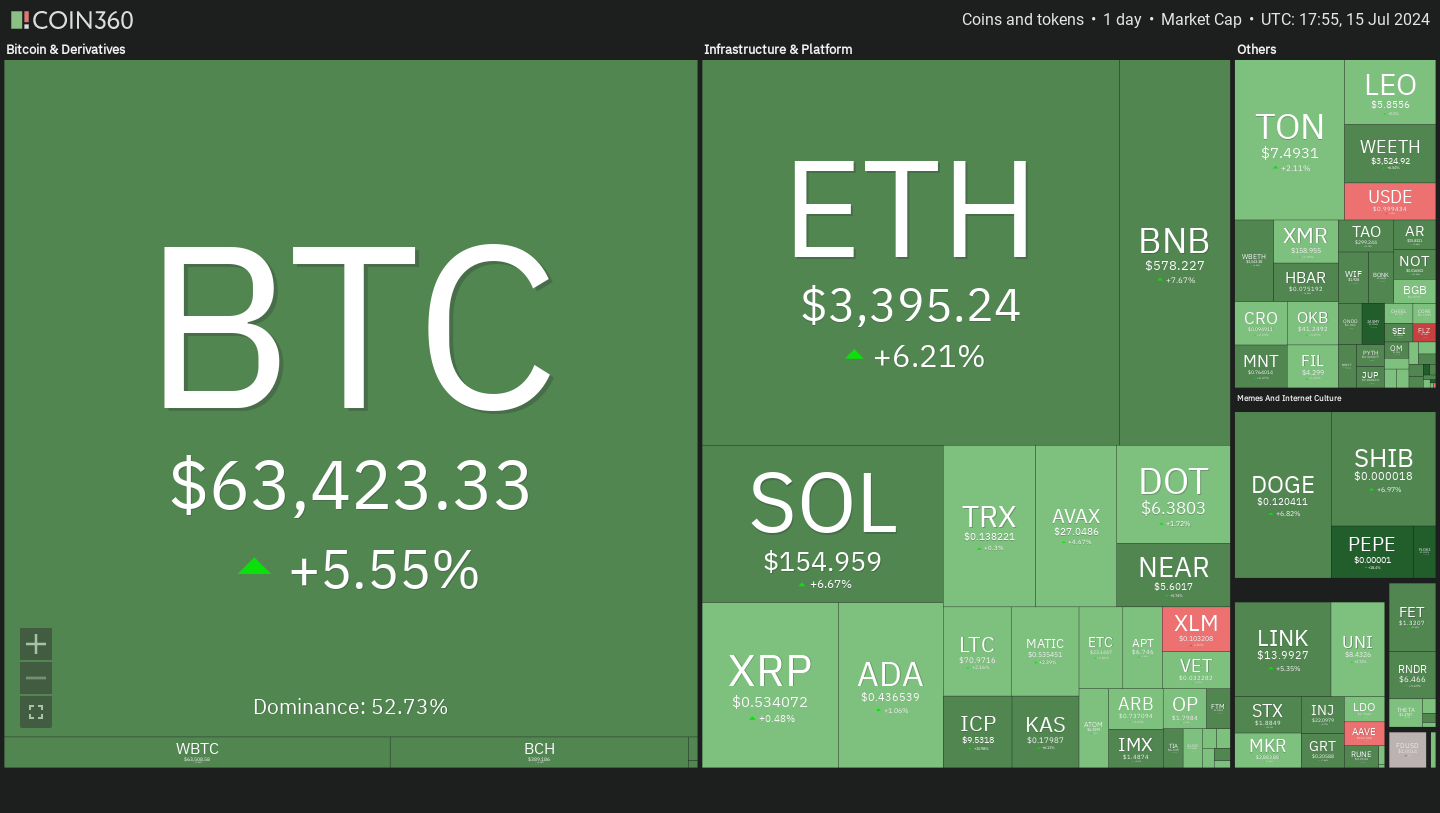Image resolution: width=1440 pixels, height=813 pixels.
Task: Click the zoom out minus button
Action: point(36,678)
